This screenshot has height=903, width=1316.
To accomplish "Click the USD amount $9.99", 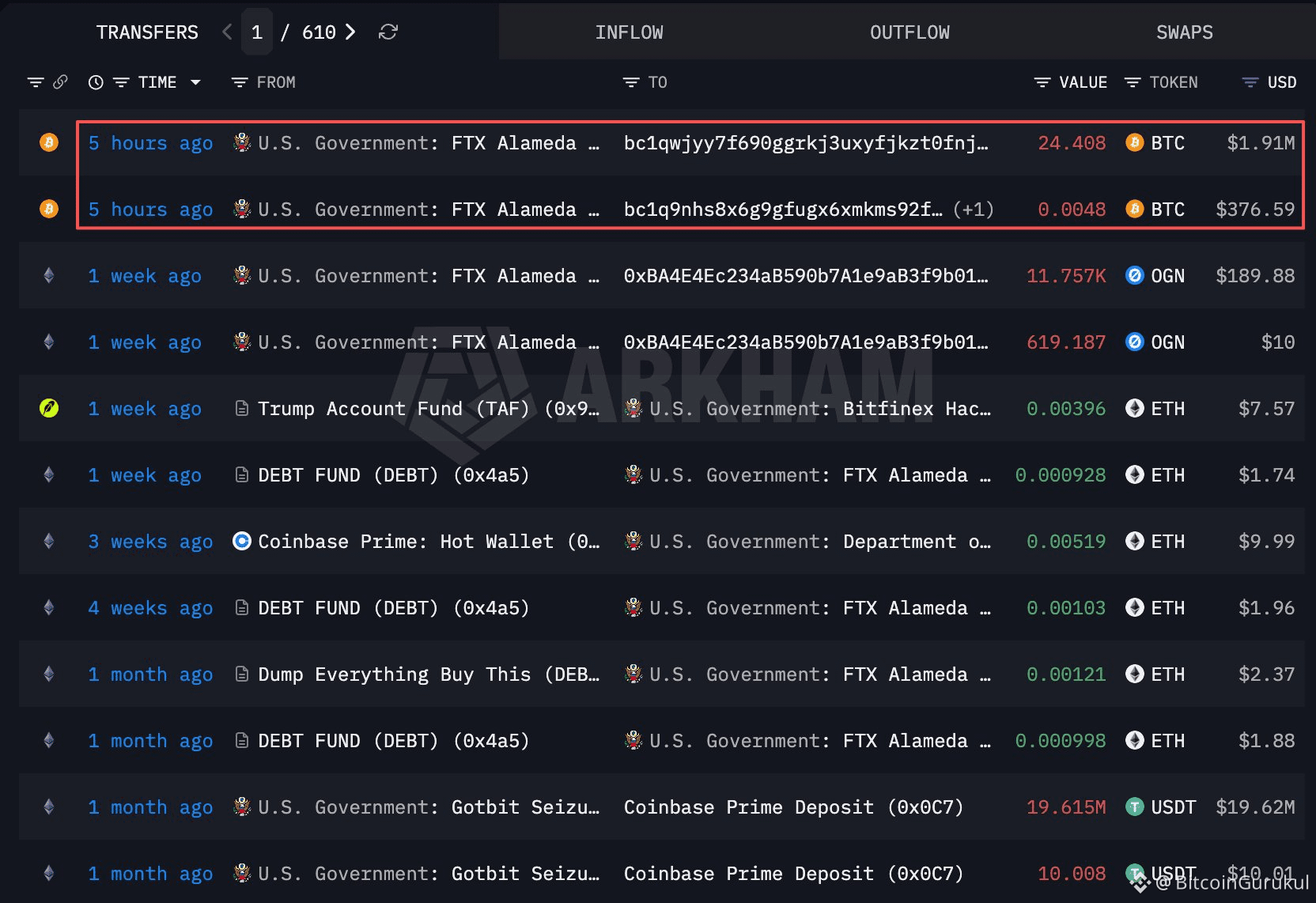I will click(1267, 542).
